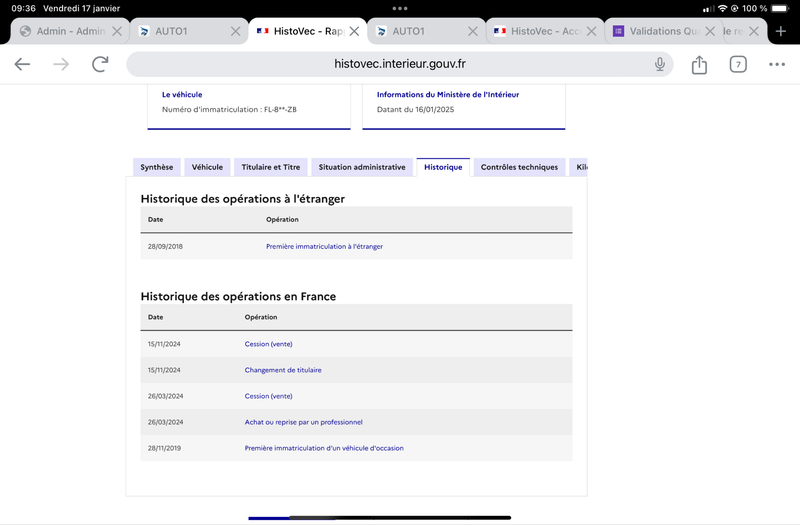The image size is (800, 525).
Task: Click the histovec.interieur.gouv.fr address field
Action: [x=399, y=64]
